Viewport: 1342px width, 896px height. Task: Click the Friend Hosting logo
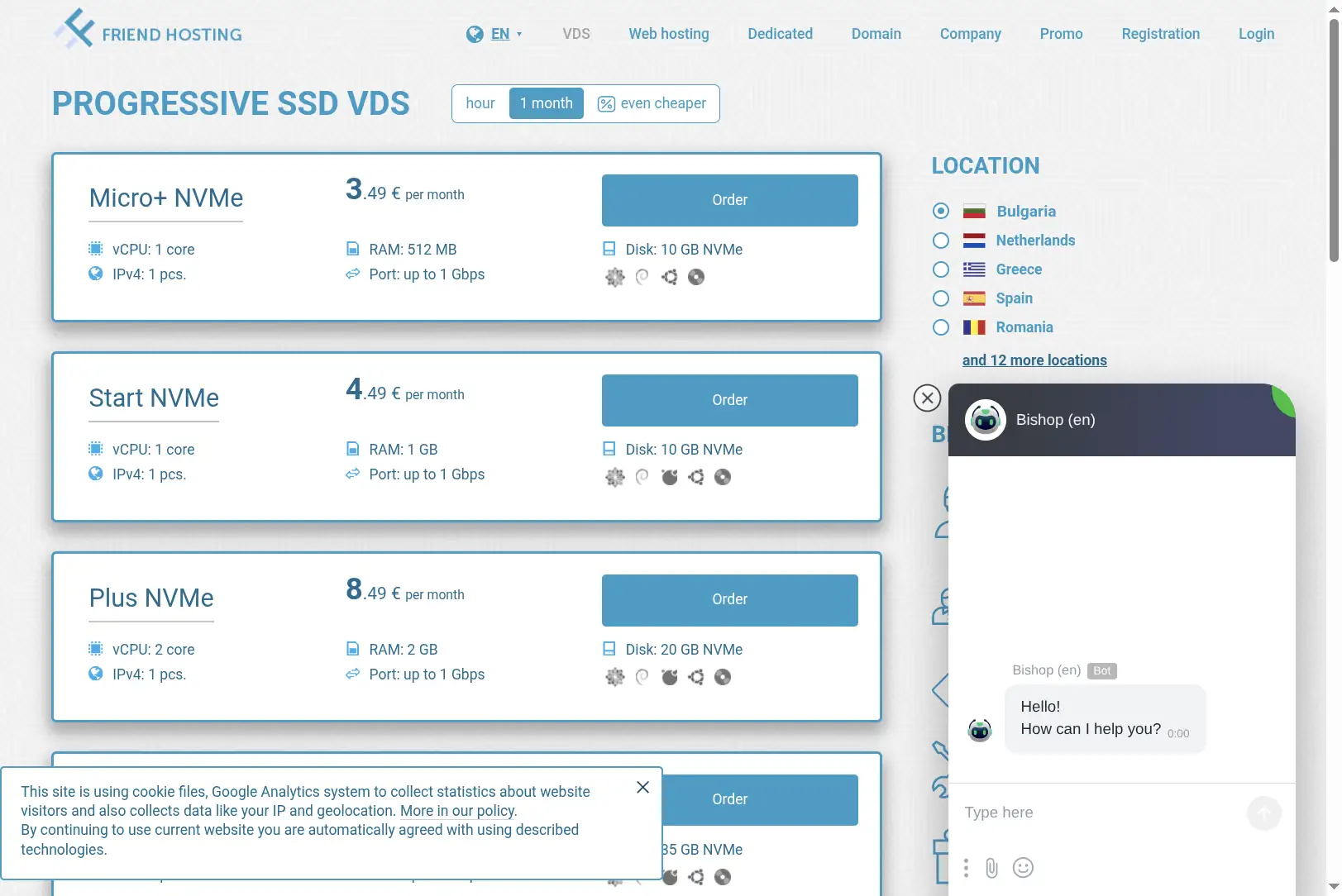[148, 30]
